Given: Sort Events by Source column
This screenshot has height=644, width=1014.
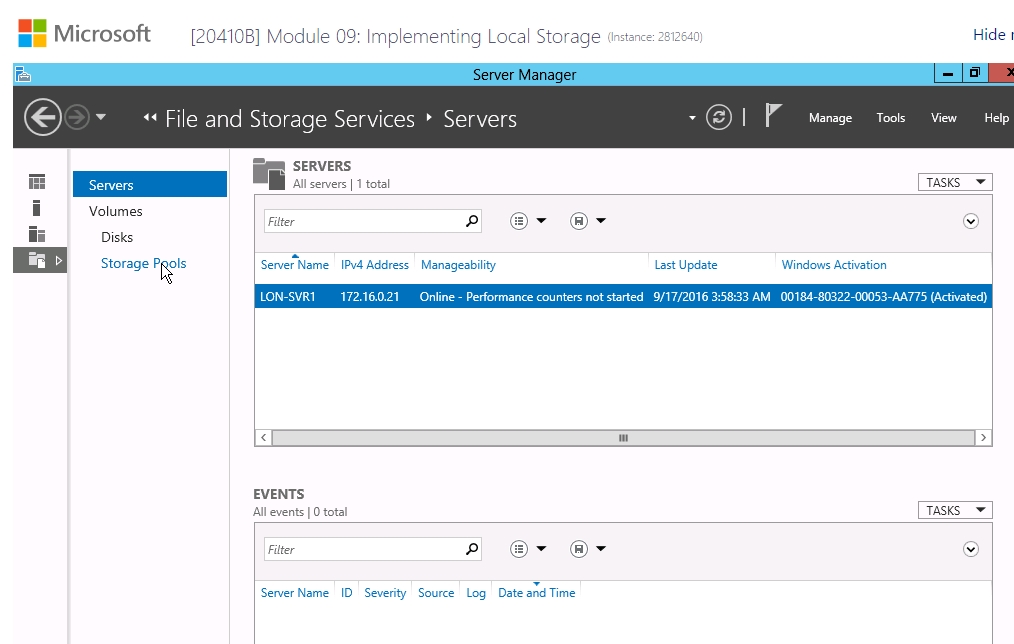Looking at the screenshot, I should [436, 592].
